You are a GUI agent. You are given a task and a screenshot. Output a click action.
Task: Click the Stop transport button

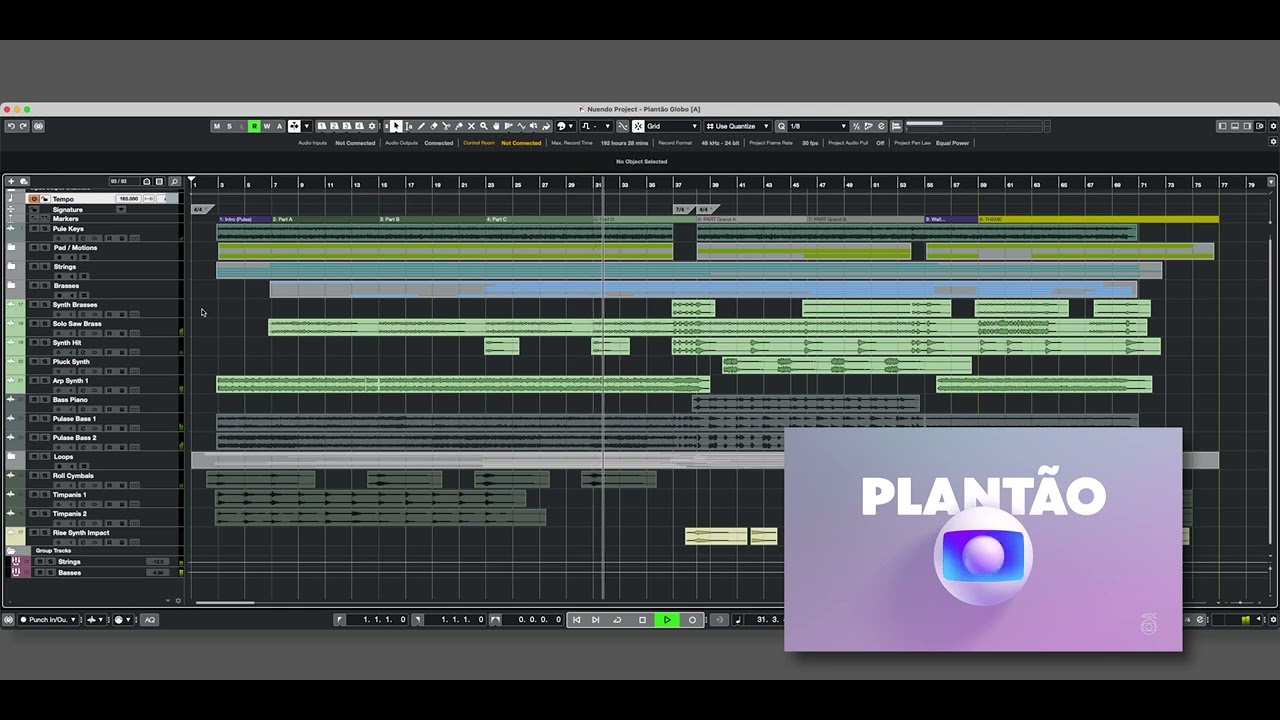tap(642, 619)
